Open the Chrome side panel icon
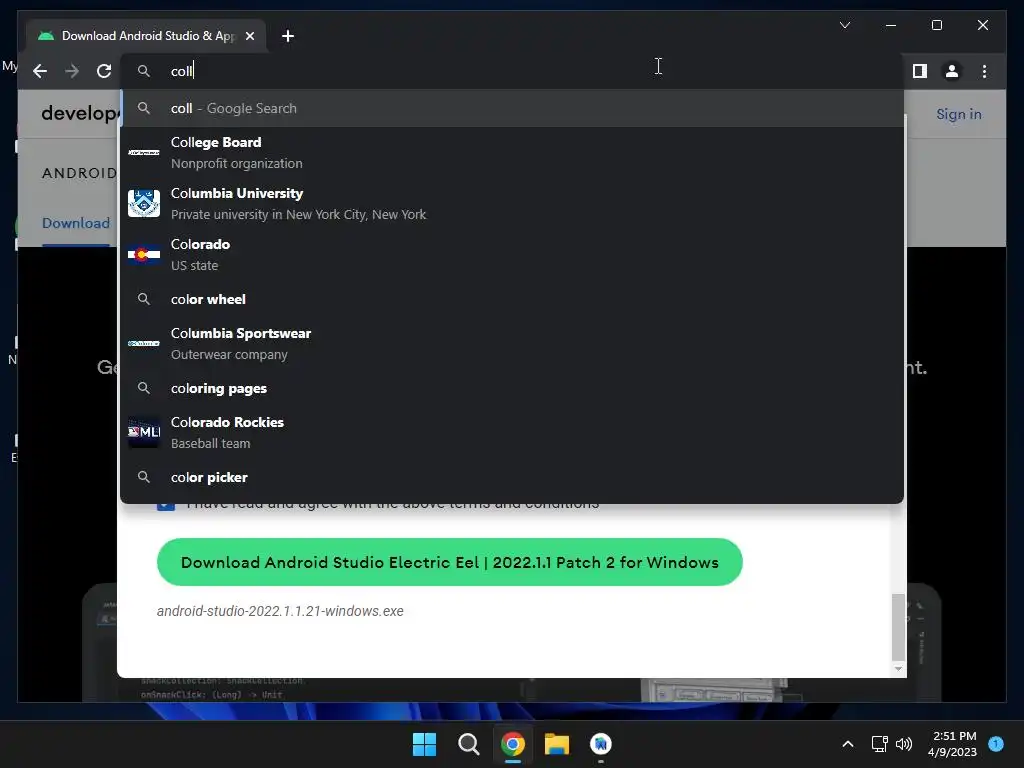The width and height of the screenshot is (1024, 768). pos(920,71)
